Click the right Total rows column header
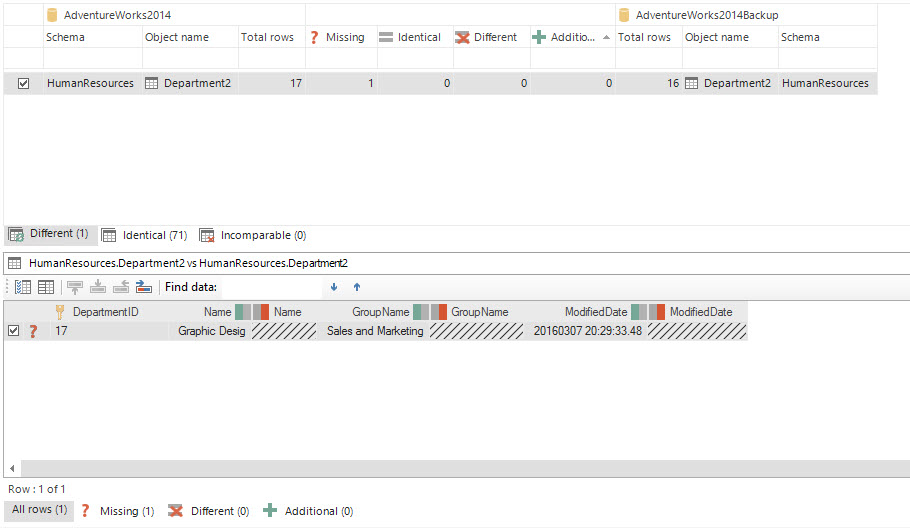The width and height of the screenshot is (910, 528). tap(649, 37)
